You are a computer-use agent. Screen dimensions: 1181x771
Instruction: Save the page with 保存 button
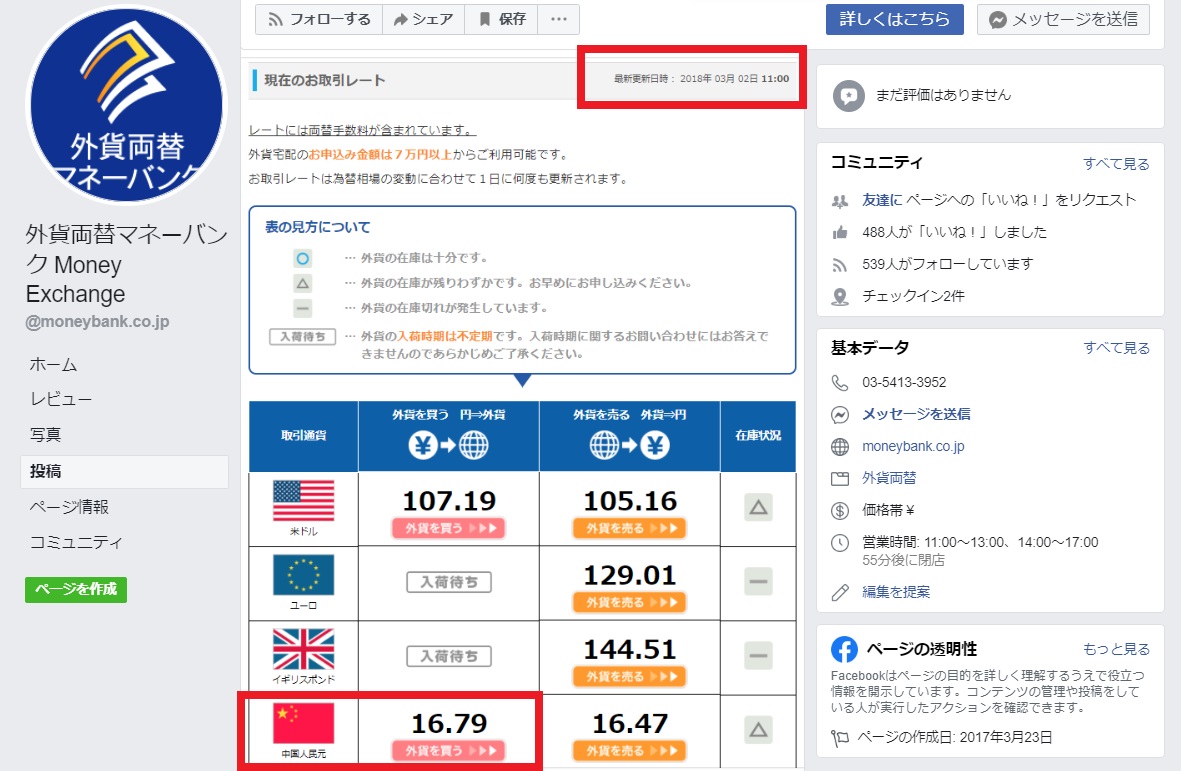502,20
